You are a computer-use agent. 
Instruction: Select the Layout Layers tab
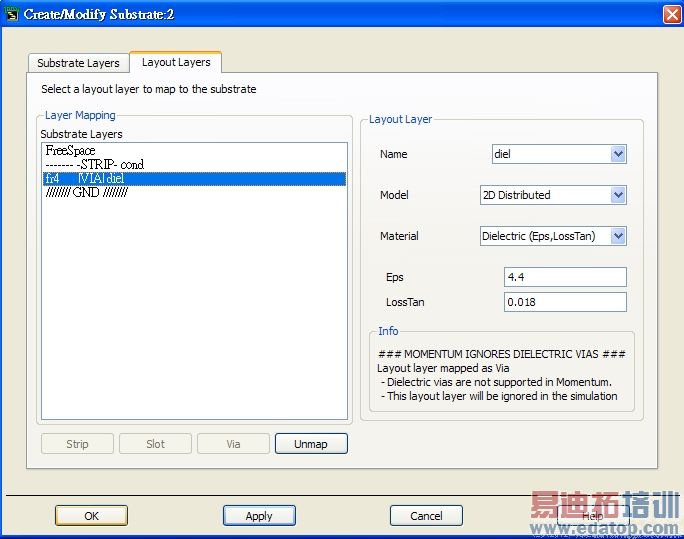click(x=176, y=62)
